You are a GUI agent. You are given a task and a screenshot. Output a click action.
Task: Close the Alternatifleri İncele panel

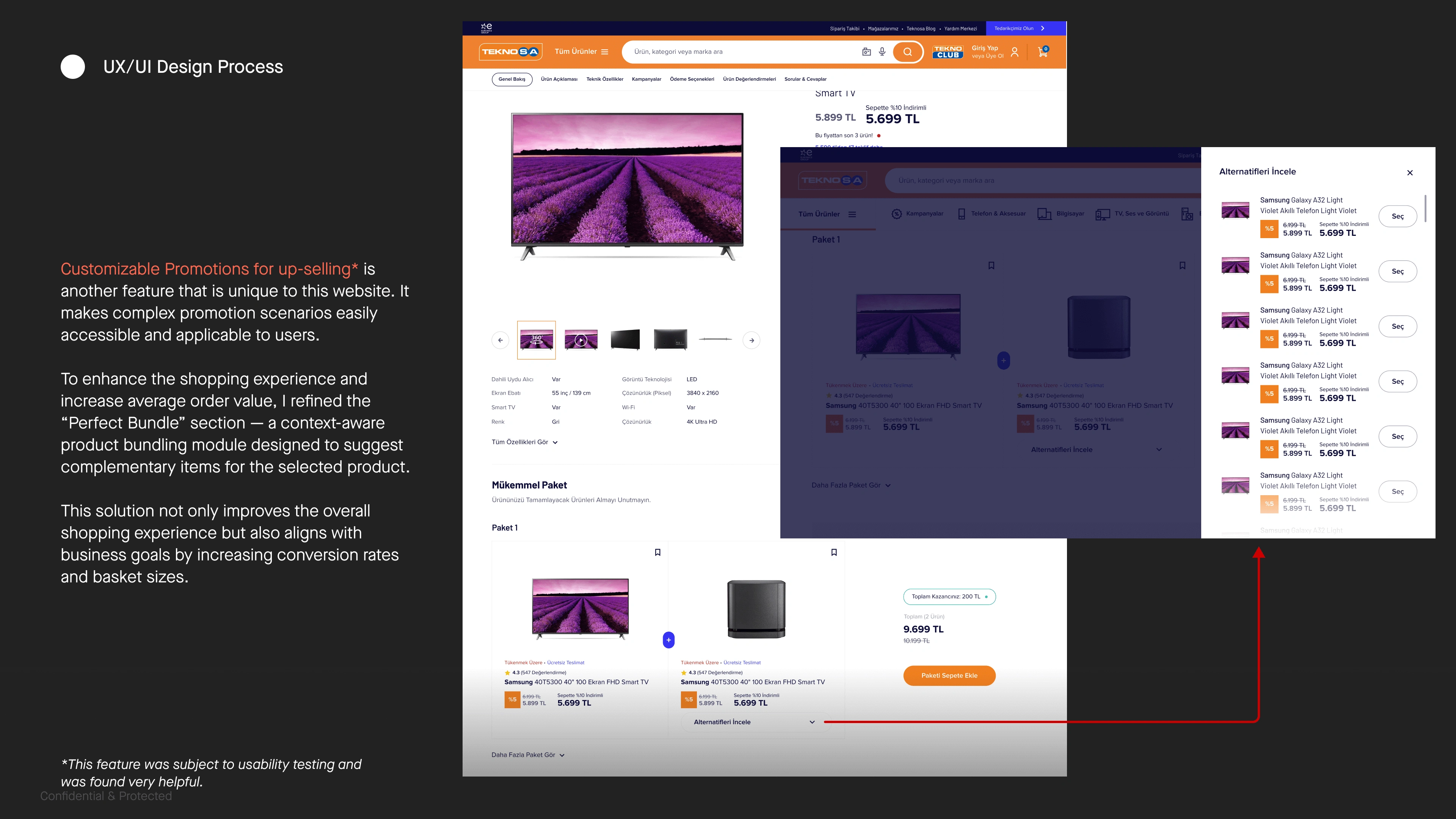1410,173
